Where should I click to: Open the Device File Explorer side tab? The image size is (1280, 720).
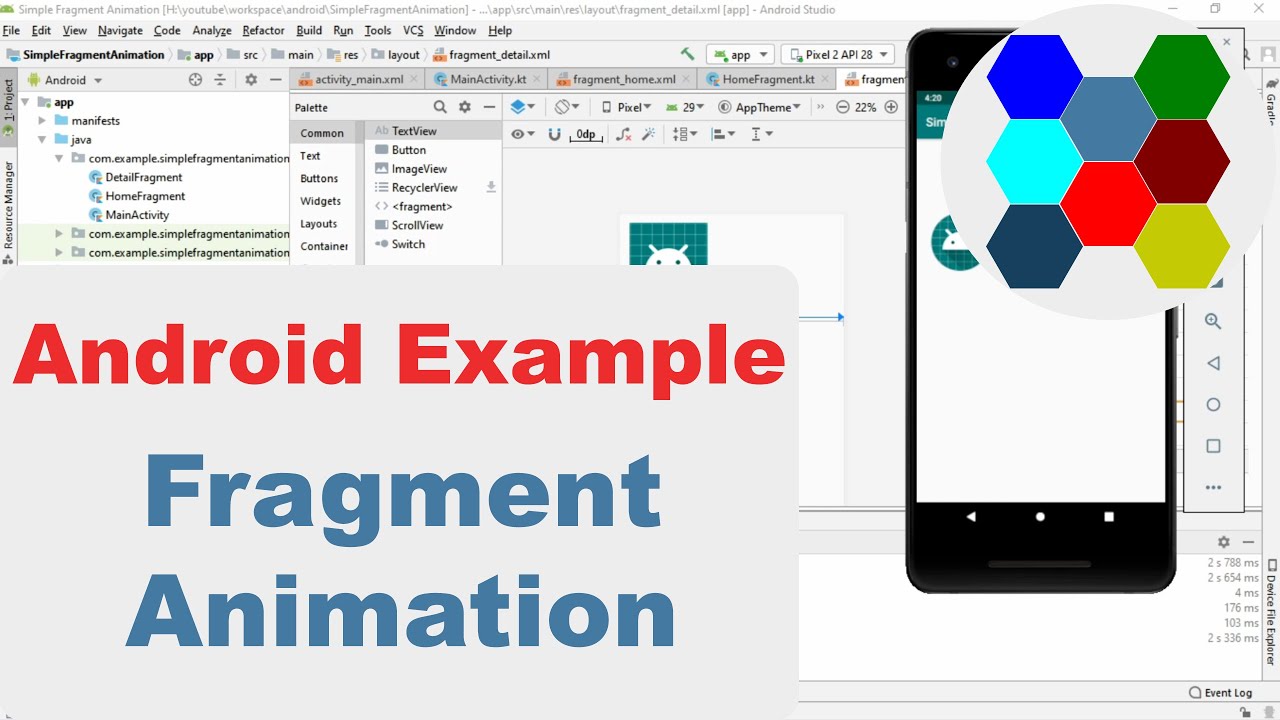coord(1271,612)
